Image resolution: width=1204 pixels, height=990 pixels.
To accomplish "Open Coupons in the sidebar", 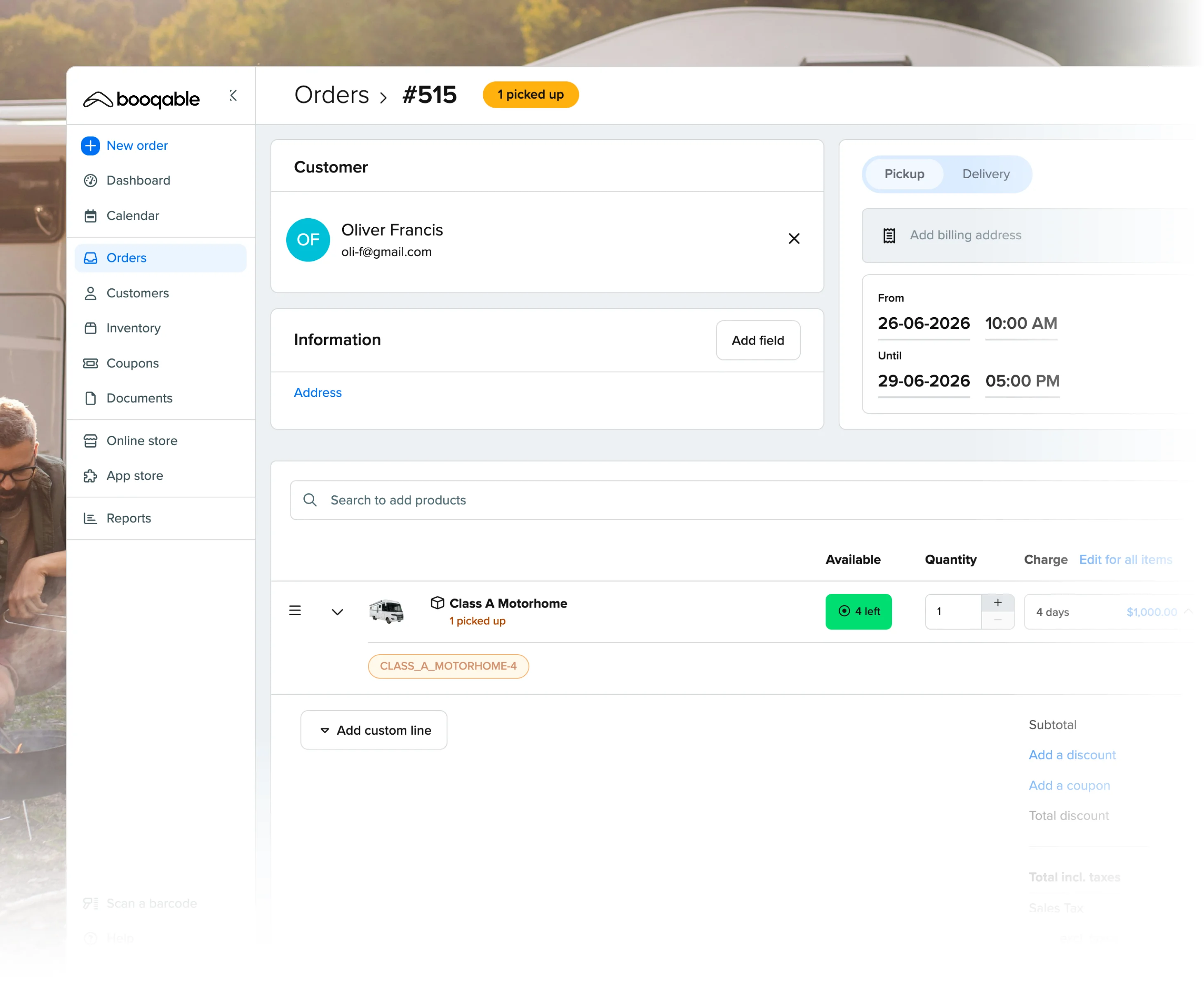I will (132, 364).
